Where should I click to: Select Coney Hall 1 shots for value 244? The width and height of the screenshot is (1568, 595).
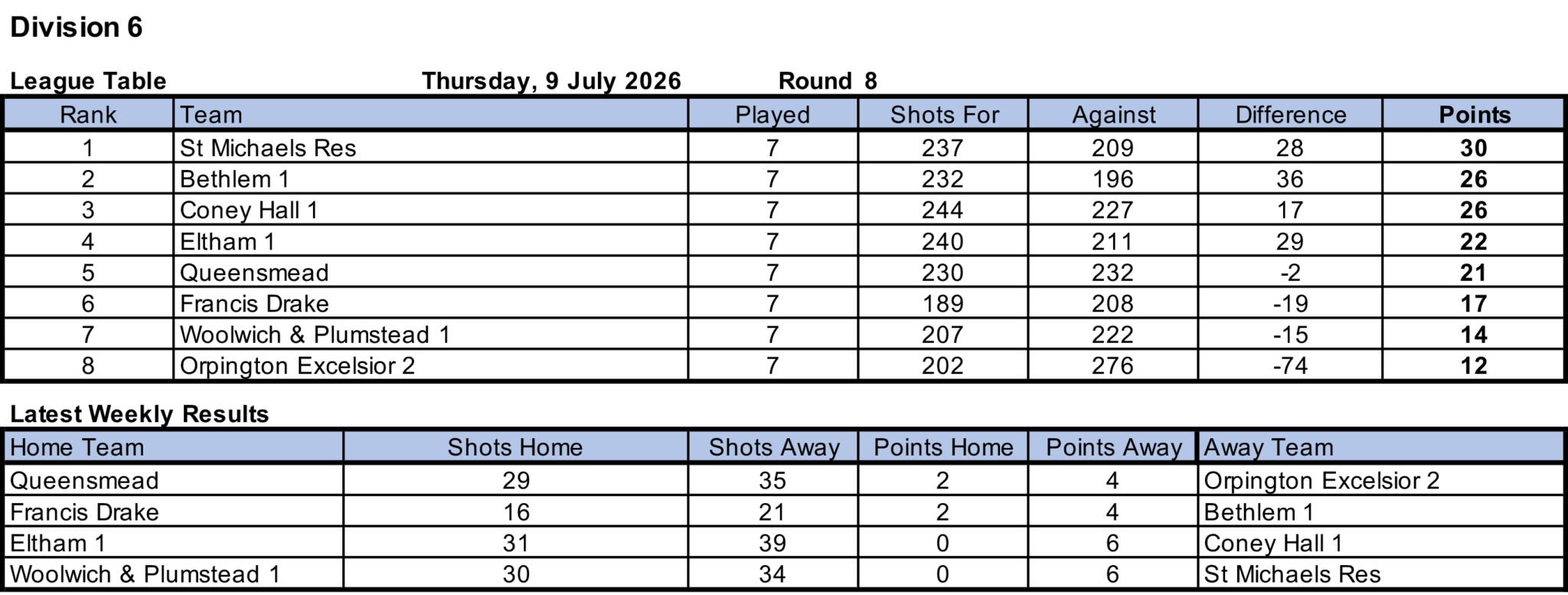[942, 211]
